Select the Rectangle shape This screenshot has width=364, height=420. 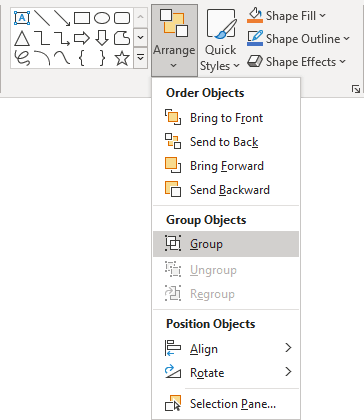pyautogui.click(x=82, y=18)
